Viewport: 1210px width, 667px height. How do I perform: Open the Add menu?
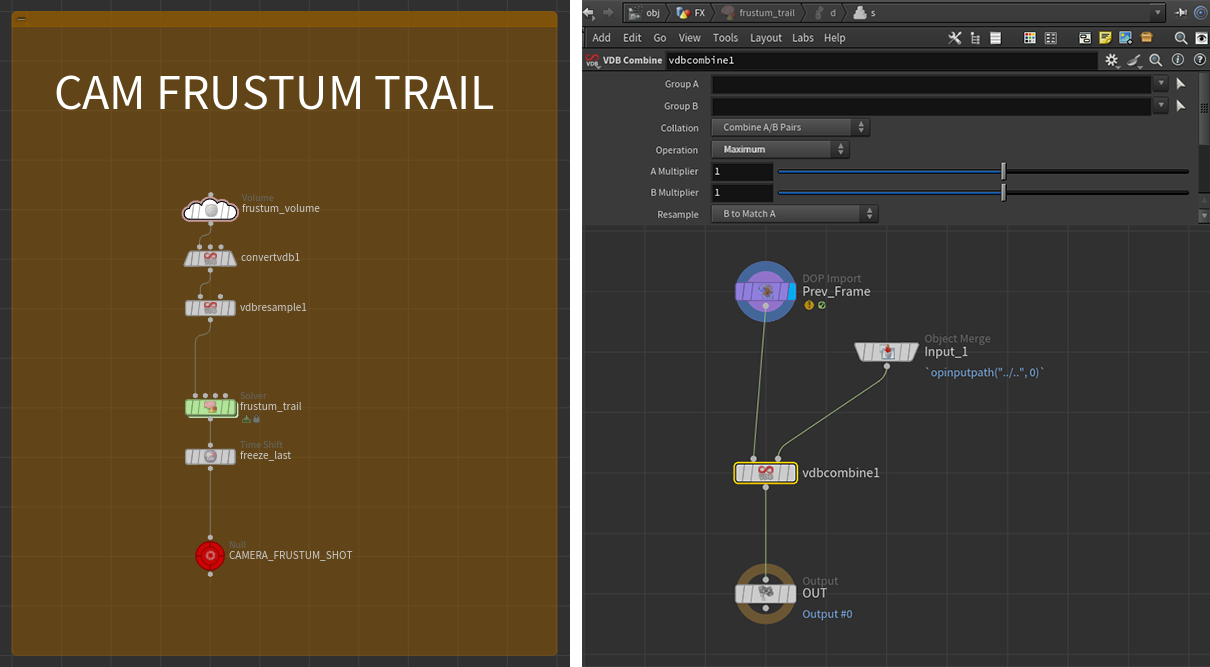click(601, 38)
